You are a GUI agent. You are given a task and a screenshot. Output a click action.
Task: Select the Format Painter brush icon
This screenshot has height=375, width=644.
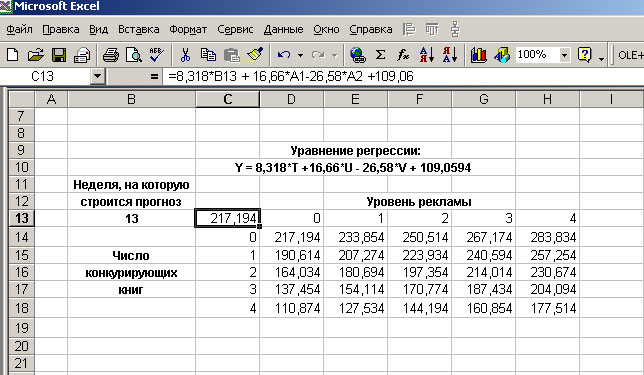(x=255, y=55)
